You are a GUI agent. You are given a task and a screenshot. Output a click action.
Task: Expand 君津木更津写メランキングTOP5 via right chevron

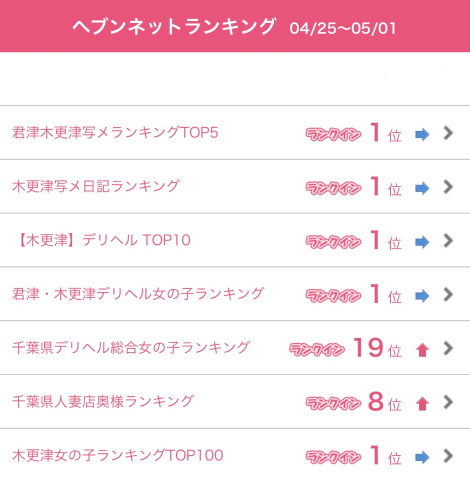(448, 133)
